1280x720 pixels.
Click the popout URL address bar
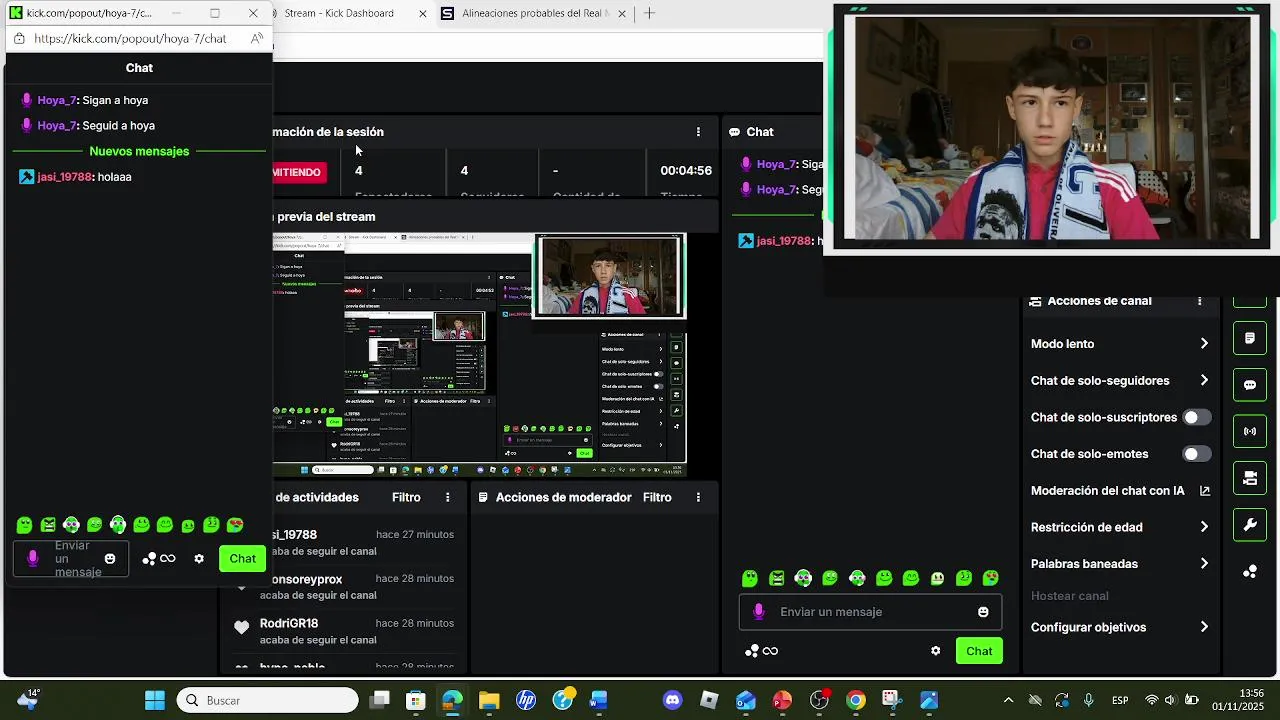[x=130, y=38]
